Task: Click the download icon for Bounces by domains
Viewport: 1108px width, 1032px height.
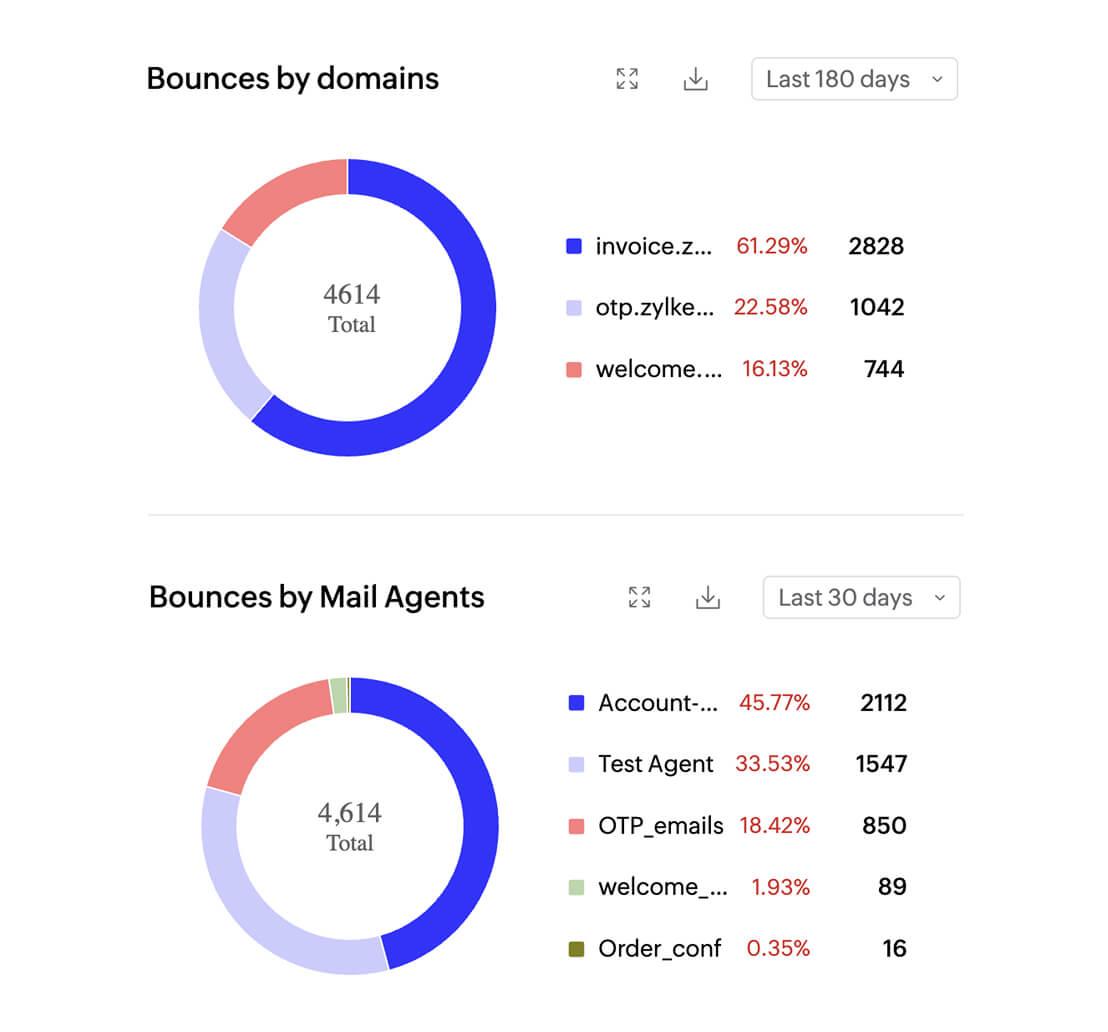Action: click(x=695, y=79)
